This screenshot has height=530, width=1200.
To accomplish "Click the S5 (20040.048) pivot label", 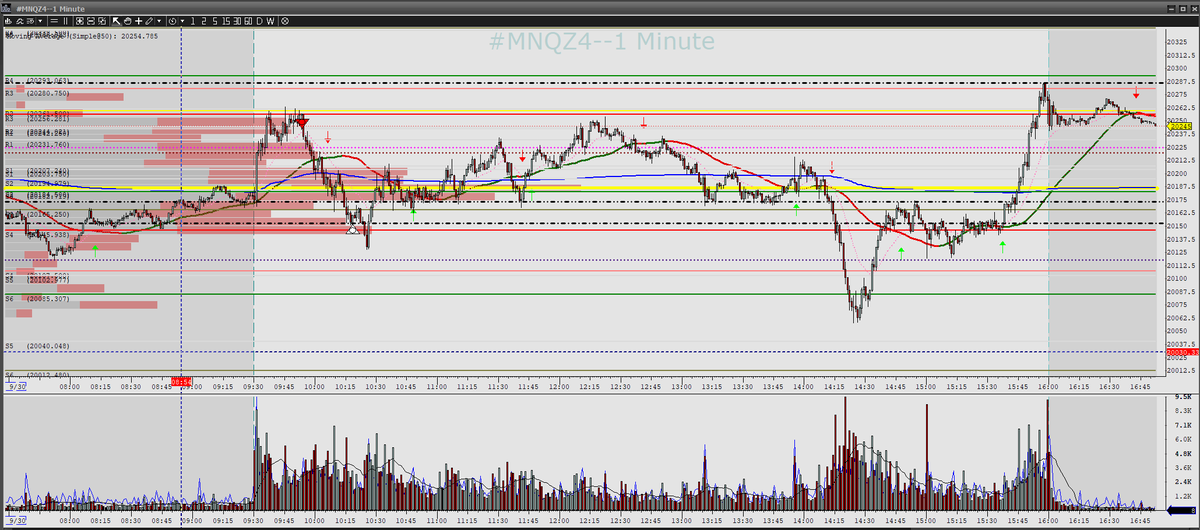I will tap(37, 345).
